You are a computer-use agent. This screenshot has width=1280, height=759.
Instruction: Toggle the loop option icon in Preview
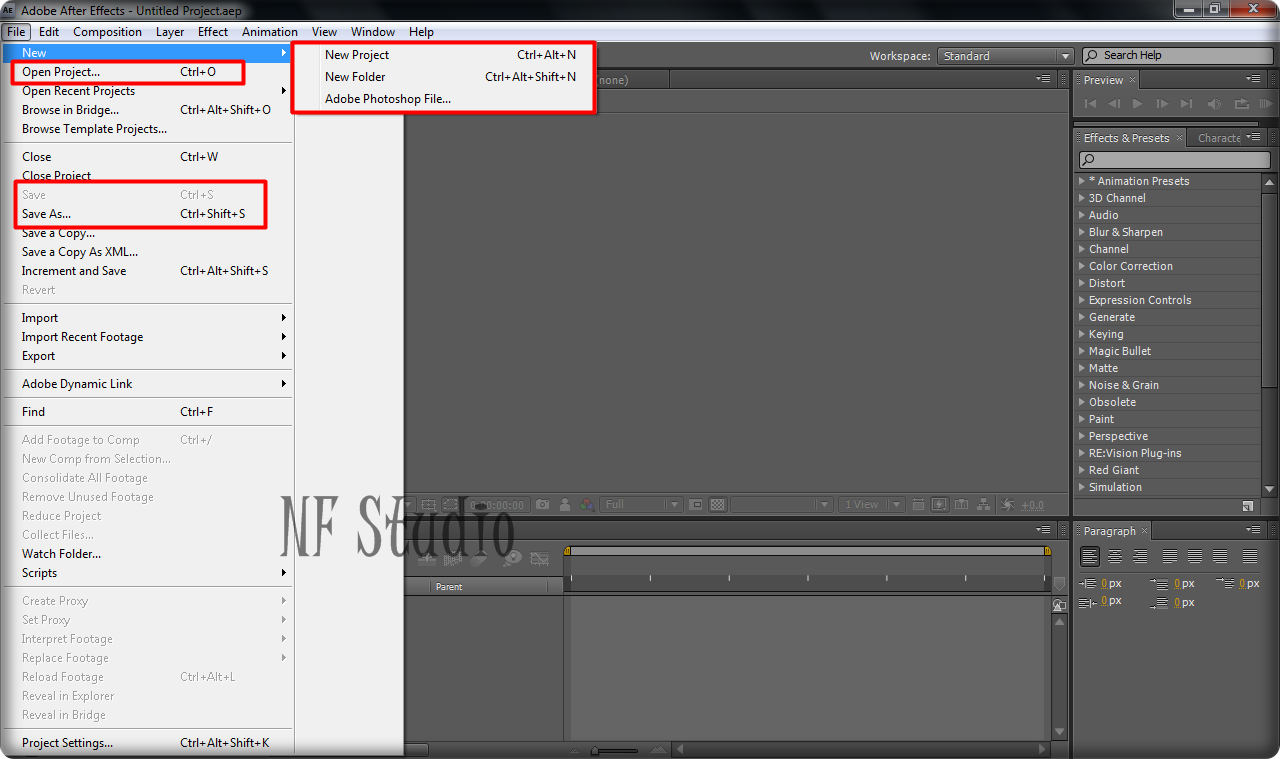click(x=1242, y=104)
